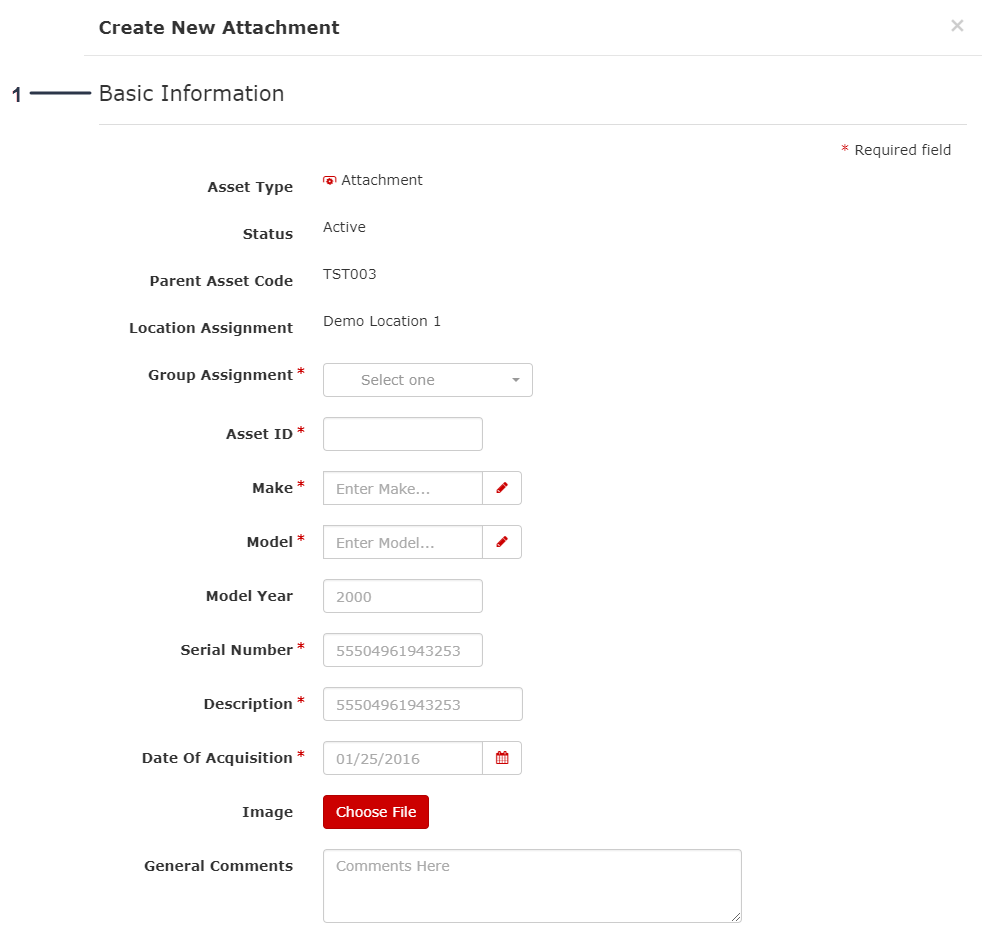Focus the Asset ID text field
Image resolution: width=982 pixels, height=932 pixels.
click(x=402, y=434)
